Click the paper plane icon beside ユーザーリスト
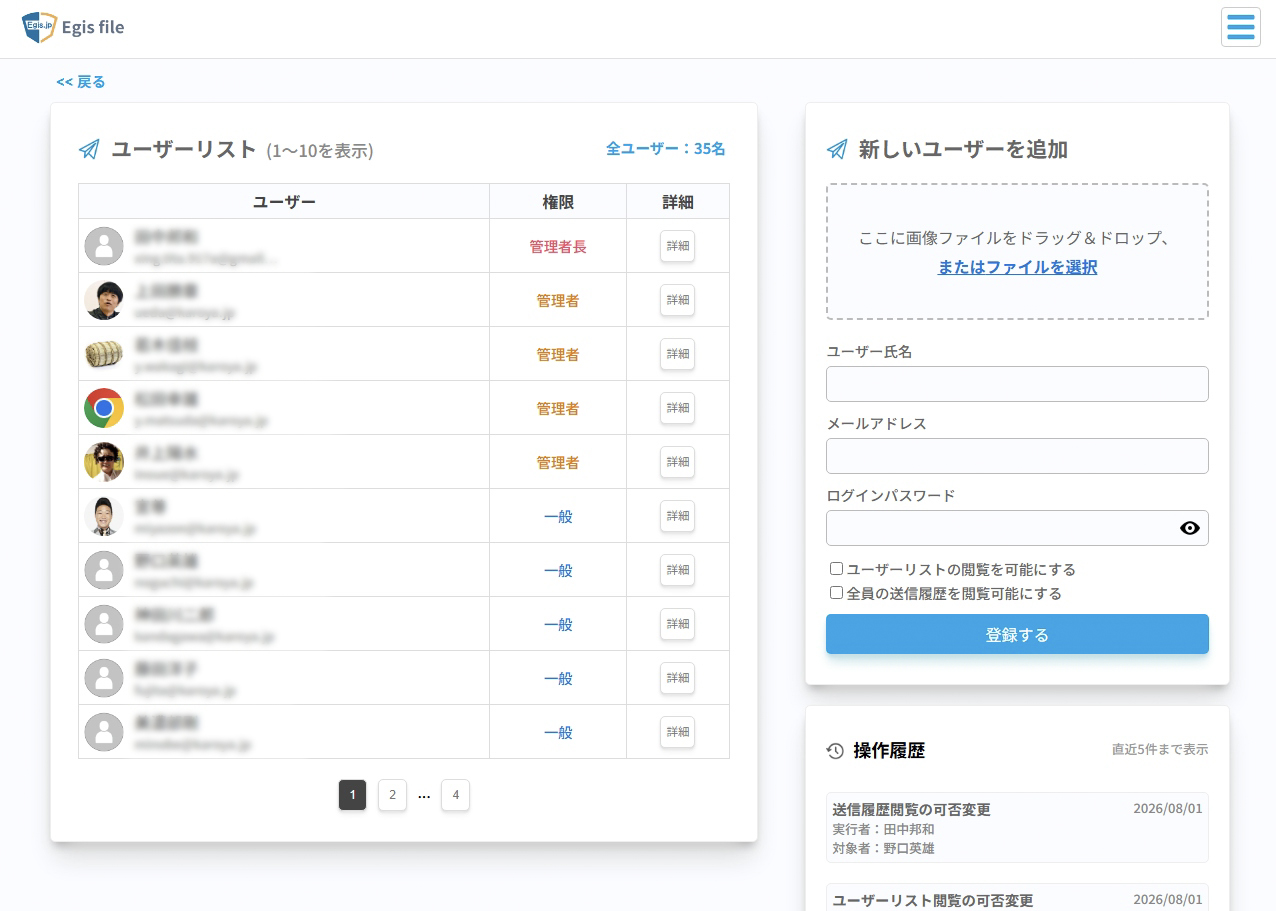This screenshot has height=911, width=1276. 89,150
